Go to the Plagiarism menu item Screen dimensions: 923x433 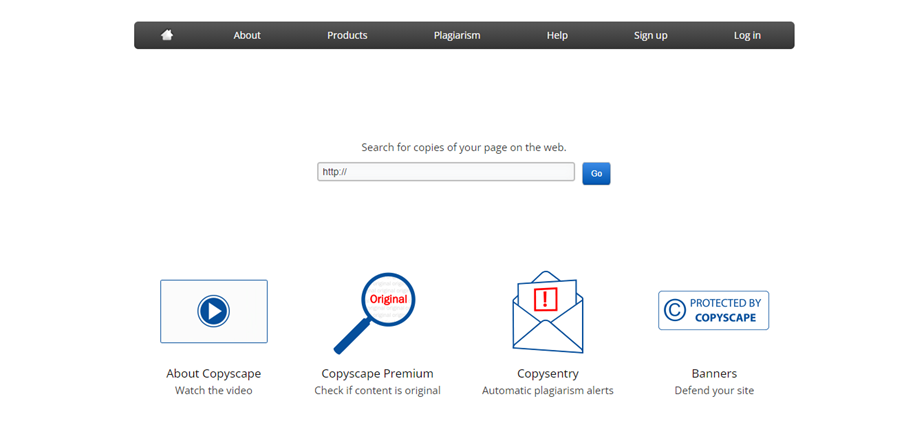pos(457,35)
